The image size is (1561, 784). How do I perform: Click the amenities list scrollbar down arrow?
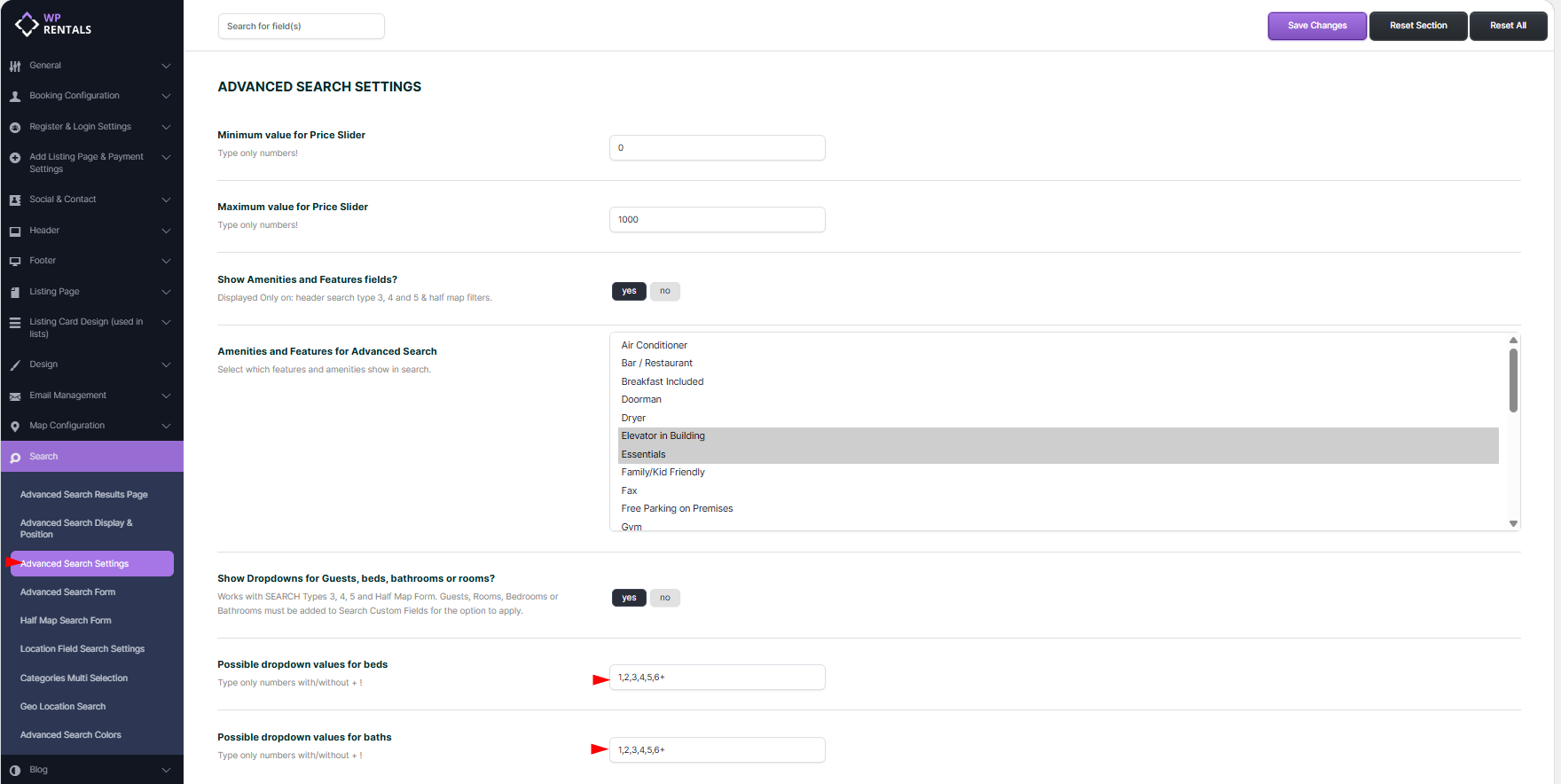pos(1513,523)
